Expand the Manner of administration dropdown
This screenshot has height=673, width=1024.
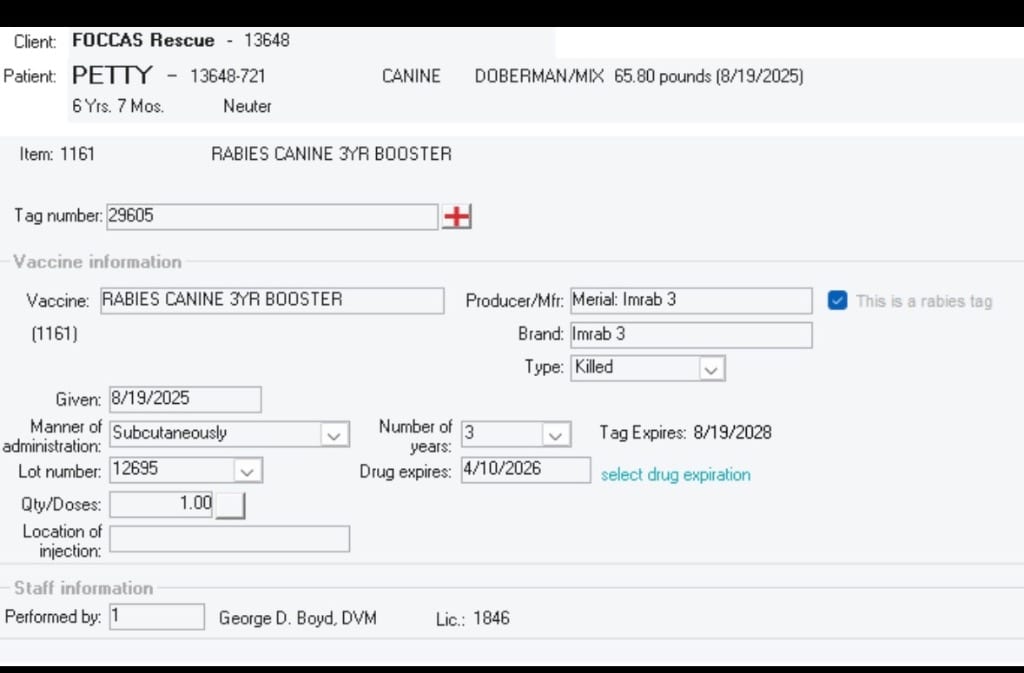pyautogui.click(x=334, y=435)
